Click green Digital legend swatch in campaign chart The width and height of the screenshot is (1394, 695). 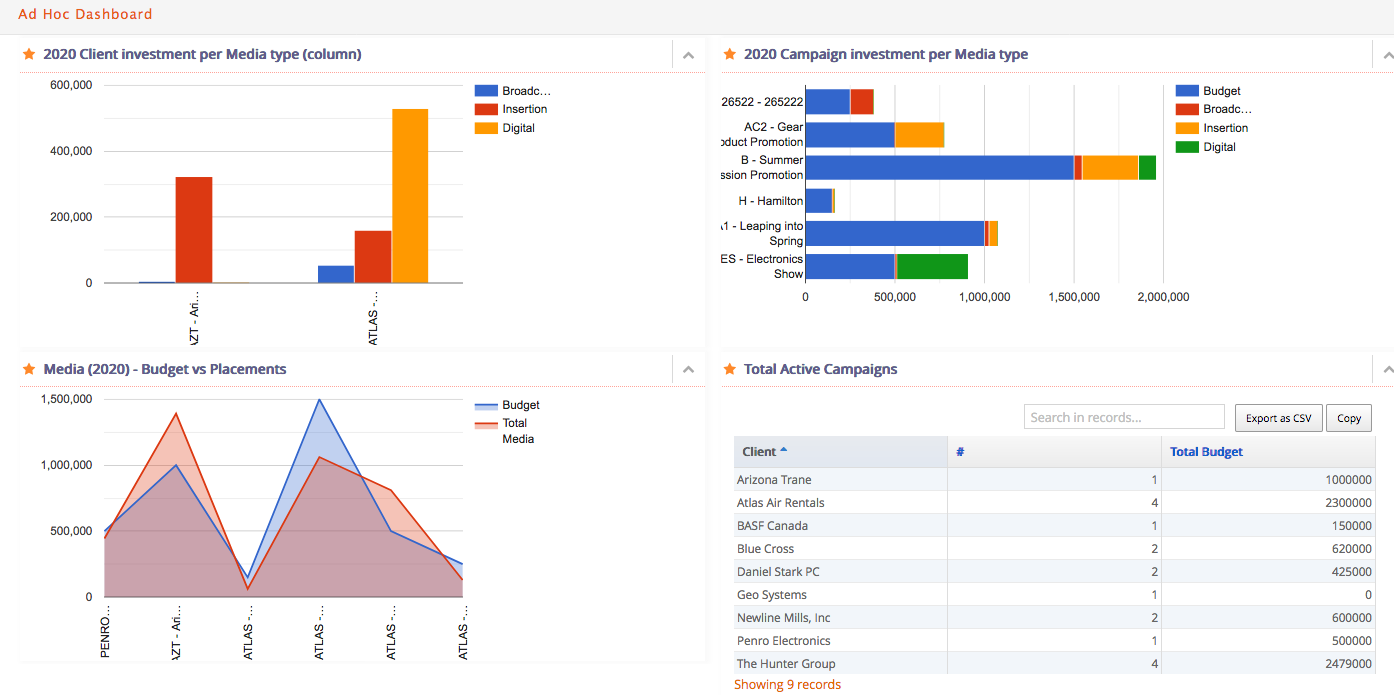(x=1187, y=147)
